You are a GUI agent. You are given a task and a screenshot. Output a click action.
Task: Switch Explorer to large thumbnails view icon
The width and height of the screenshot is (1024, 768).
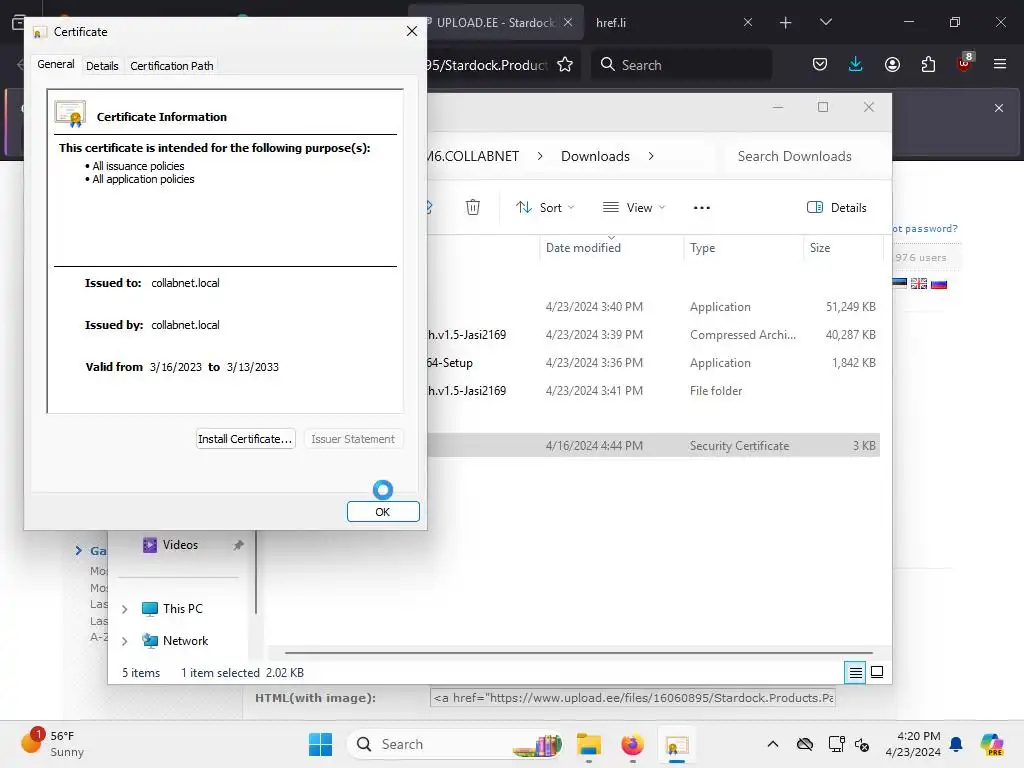877,672
